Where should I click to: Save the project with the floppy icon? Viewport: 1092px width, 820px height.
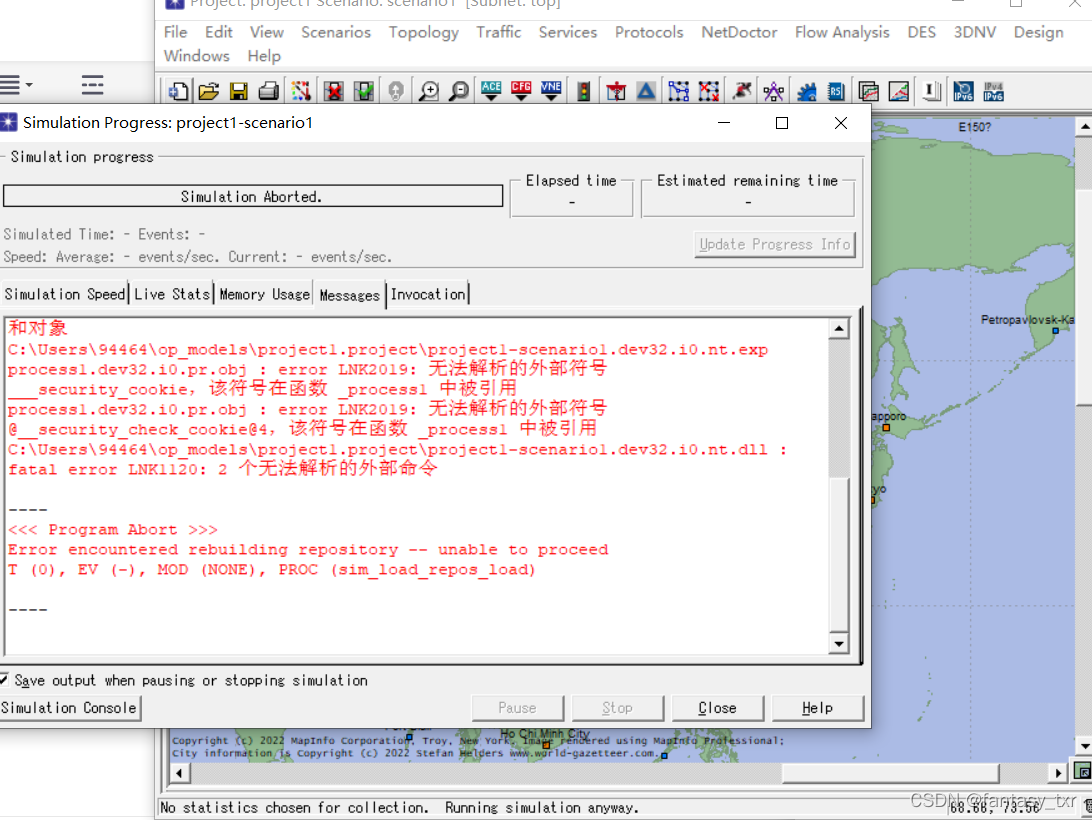[238, 91]
